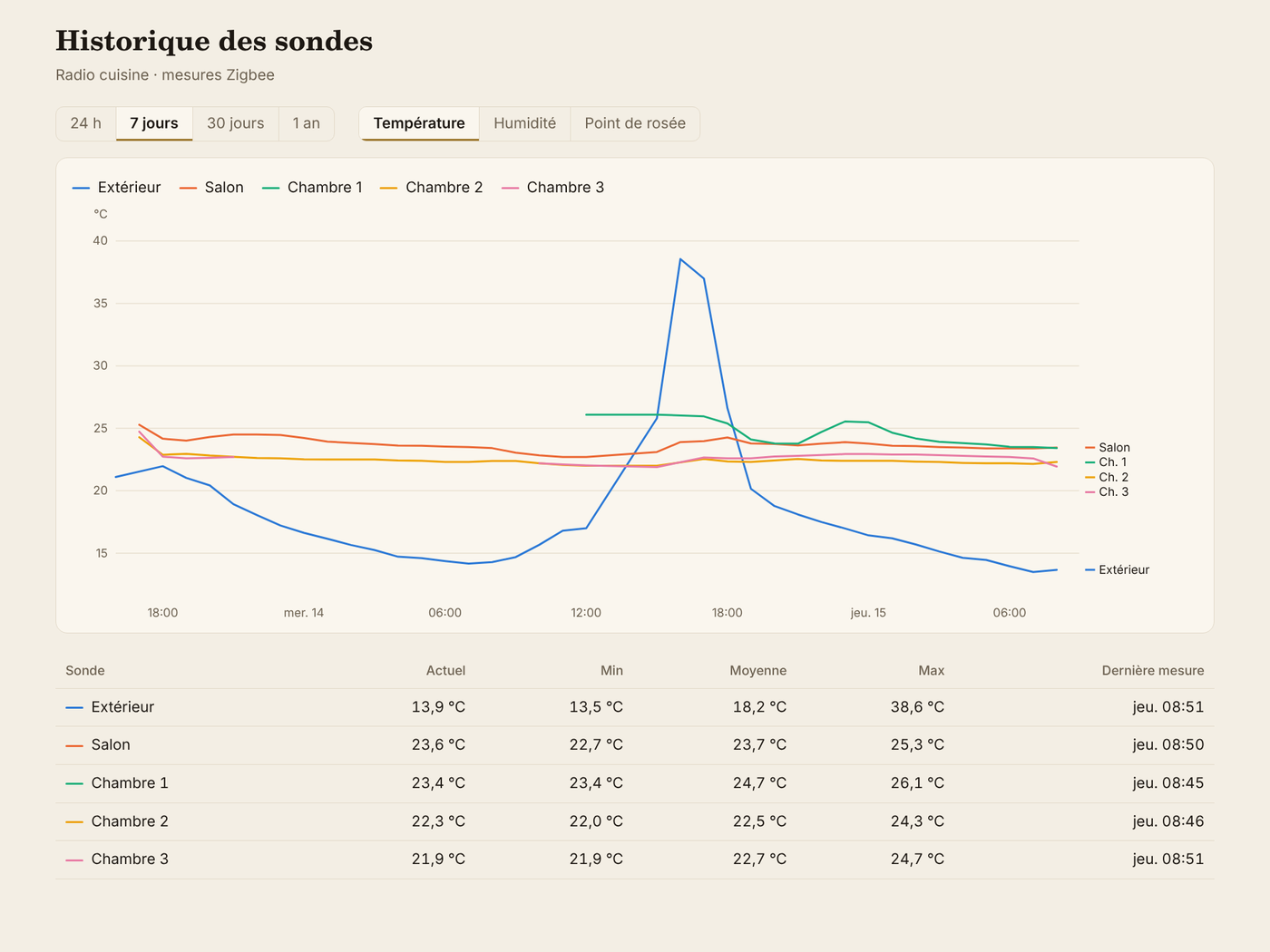Toggle the Extérieur series in legend
The height and width of the screenshot is (952, 1270).
coord(117,188)
